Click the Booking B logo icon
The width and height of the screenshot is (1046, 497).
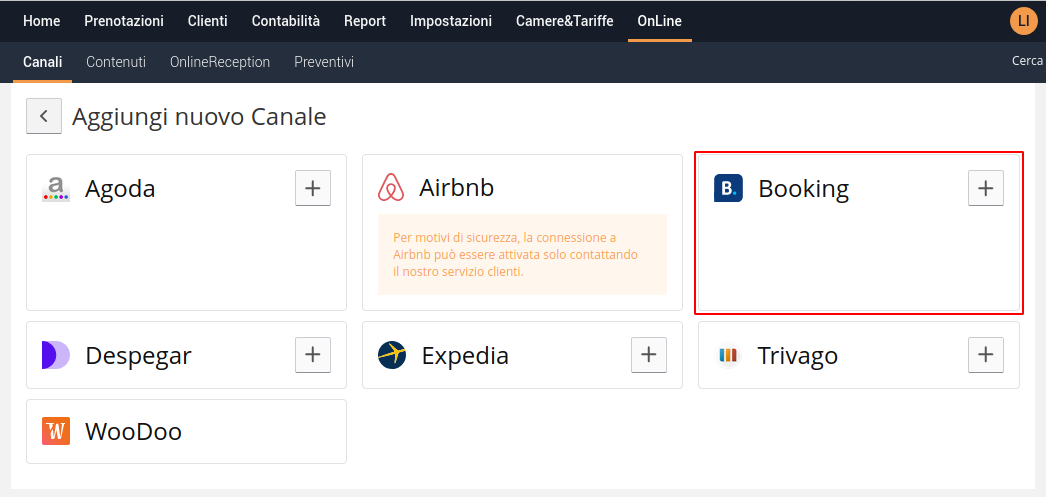(x=728, y=188)
